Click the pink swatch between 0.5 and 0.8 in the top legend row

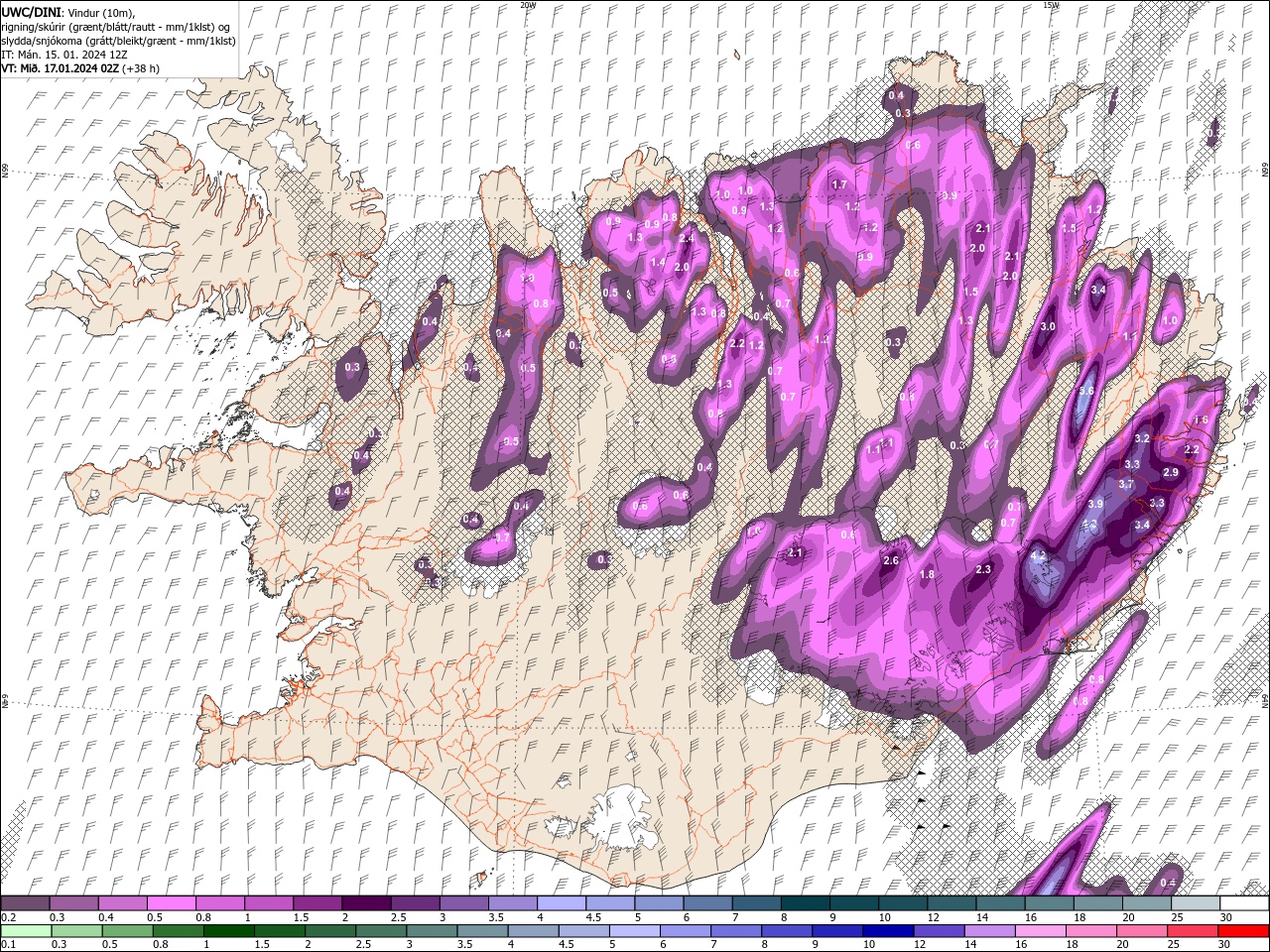point(171,903)
